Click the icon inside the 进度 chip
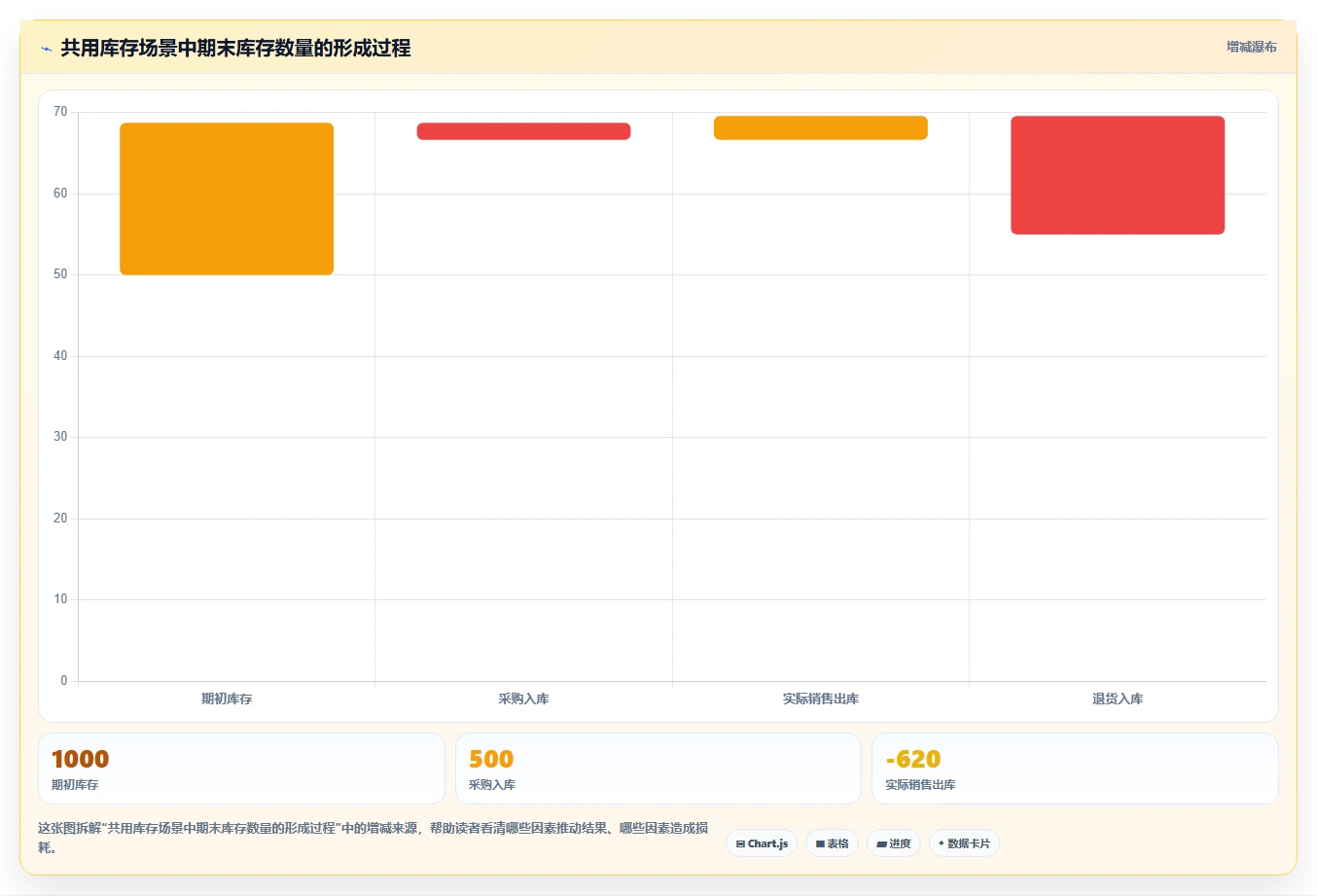The image size is (1317, 896). pos(881,844)
